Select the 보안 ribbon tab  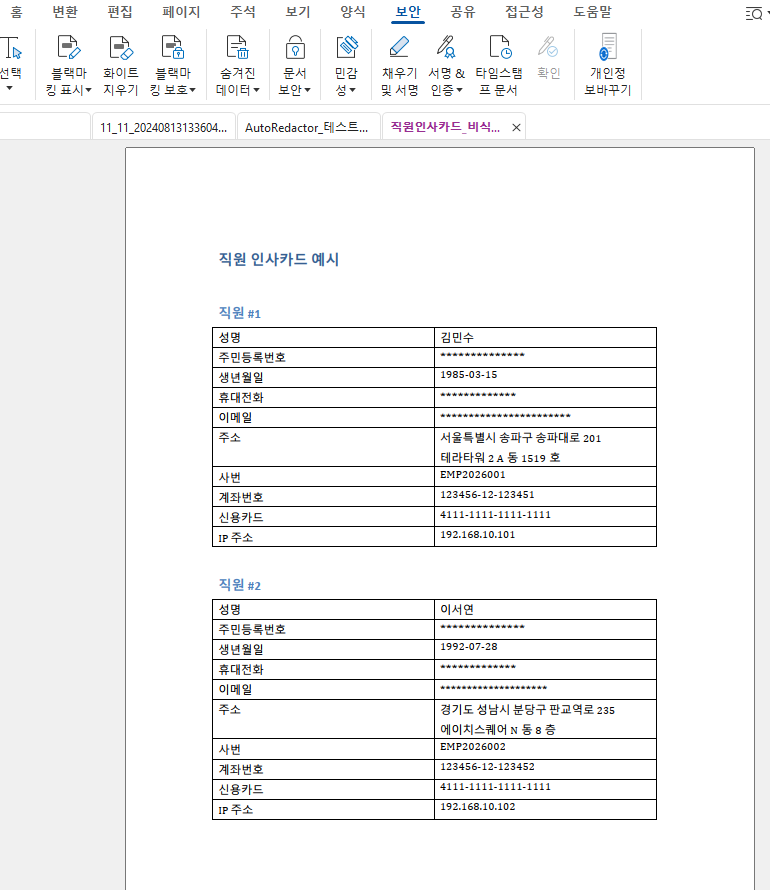pos(408,12)
